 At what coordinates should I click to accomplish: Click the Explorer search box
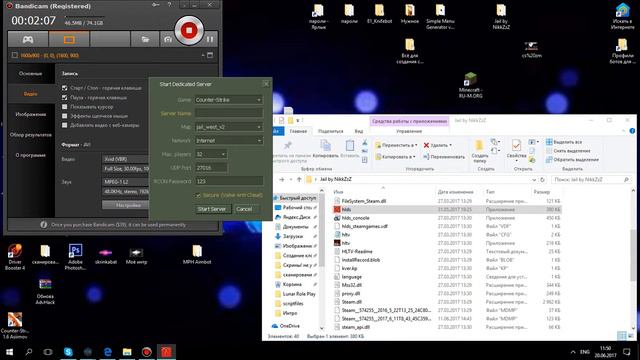point(590,180)
